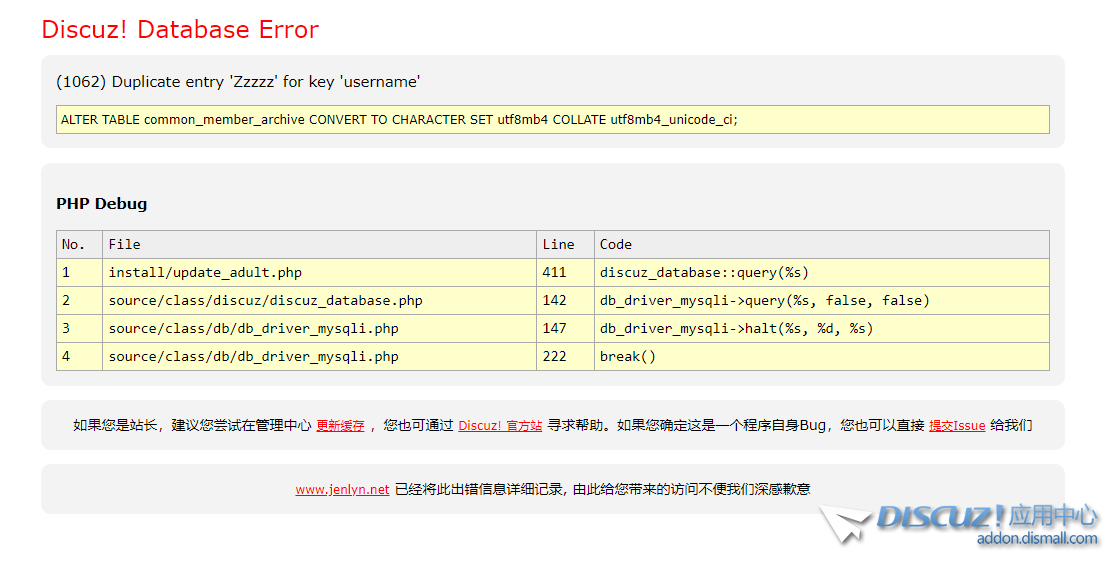1116x564 pixels.
Task: Click the 提交Issue link
Action: point(957,425)
